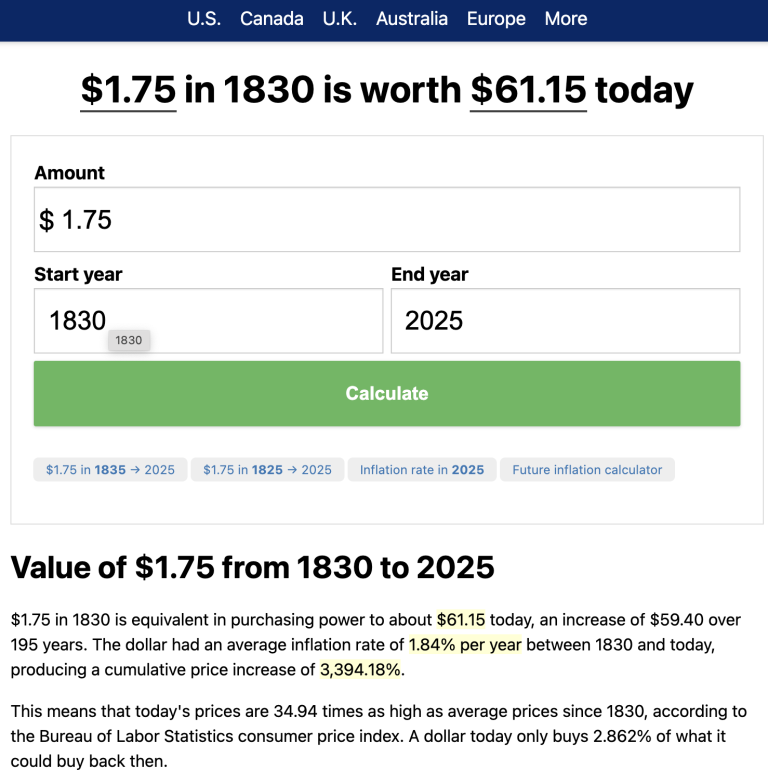The image size is (768, 783).
Task: Click the highlighted 1.84% per year text
Action: point(465,645)
